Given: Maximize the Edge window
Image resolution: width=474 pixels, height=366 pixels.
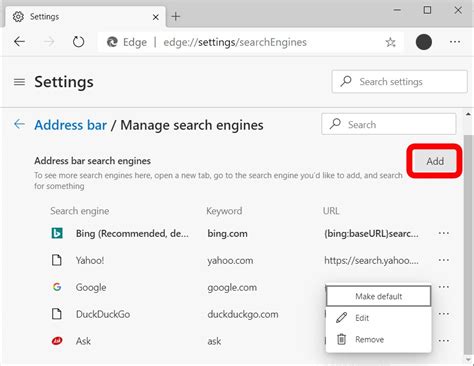Looking at the screenshot, I should (427, 10).
